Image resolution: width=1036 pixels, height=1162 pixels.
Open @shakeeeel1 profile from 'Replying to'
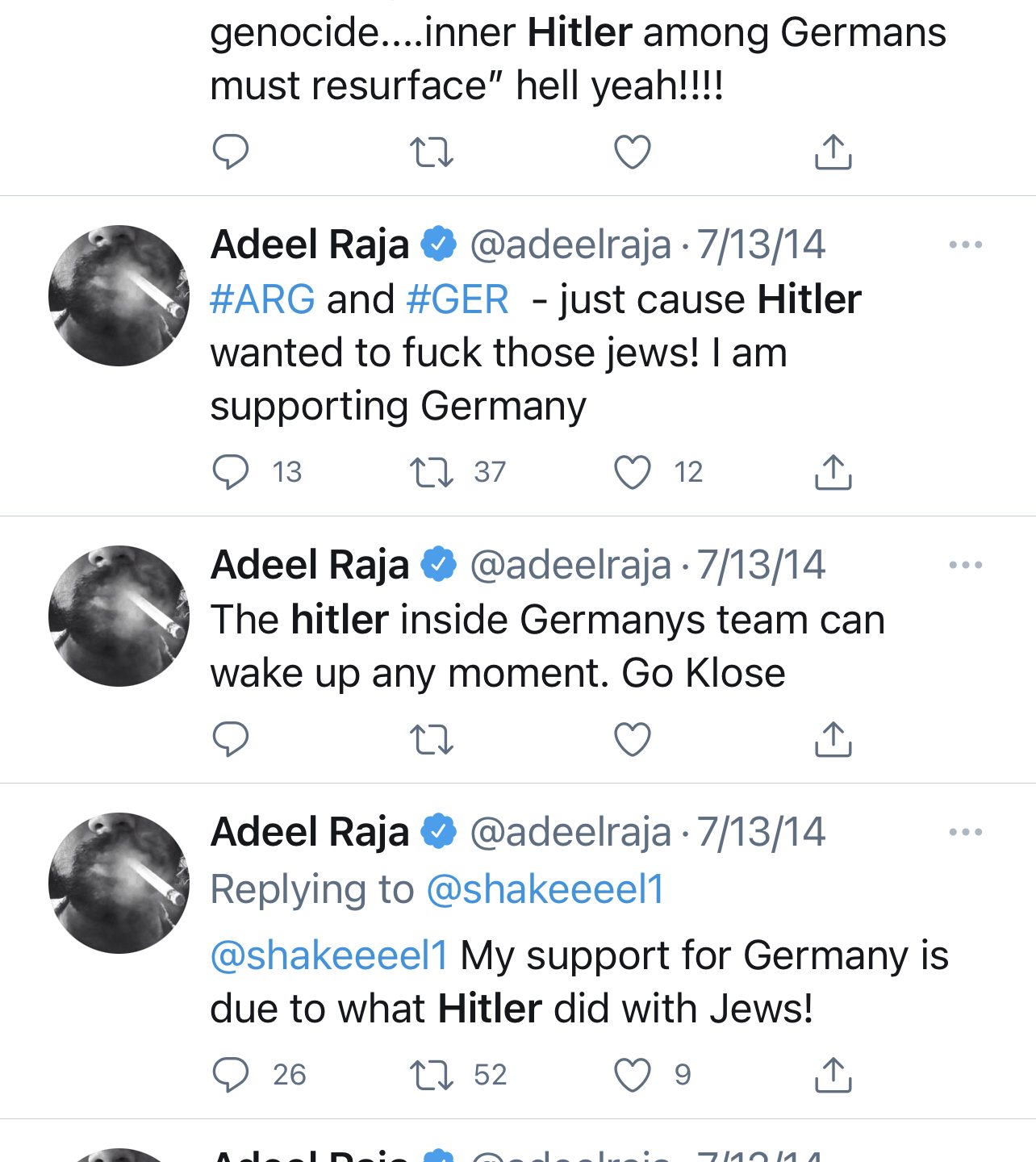click(545, 889)
